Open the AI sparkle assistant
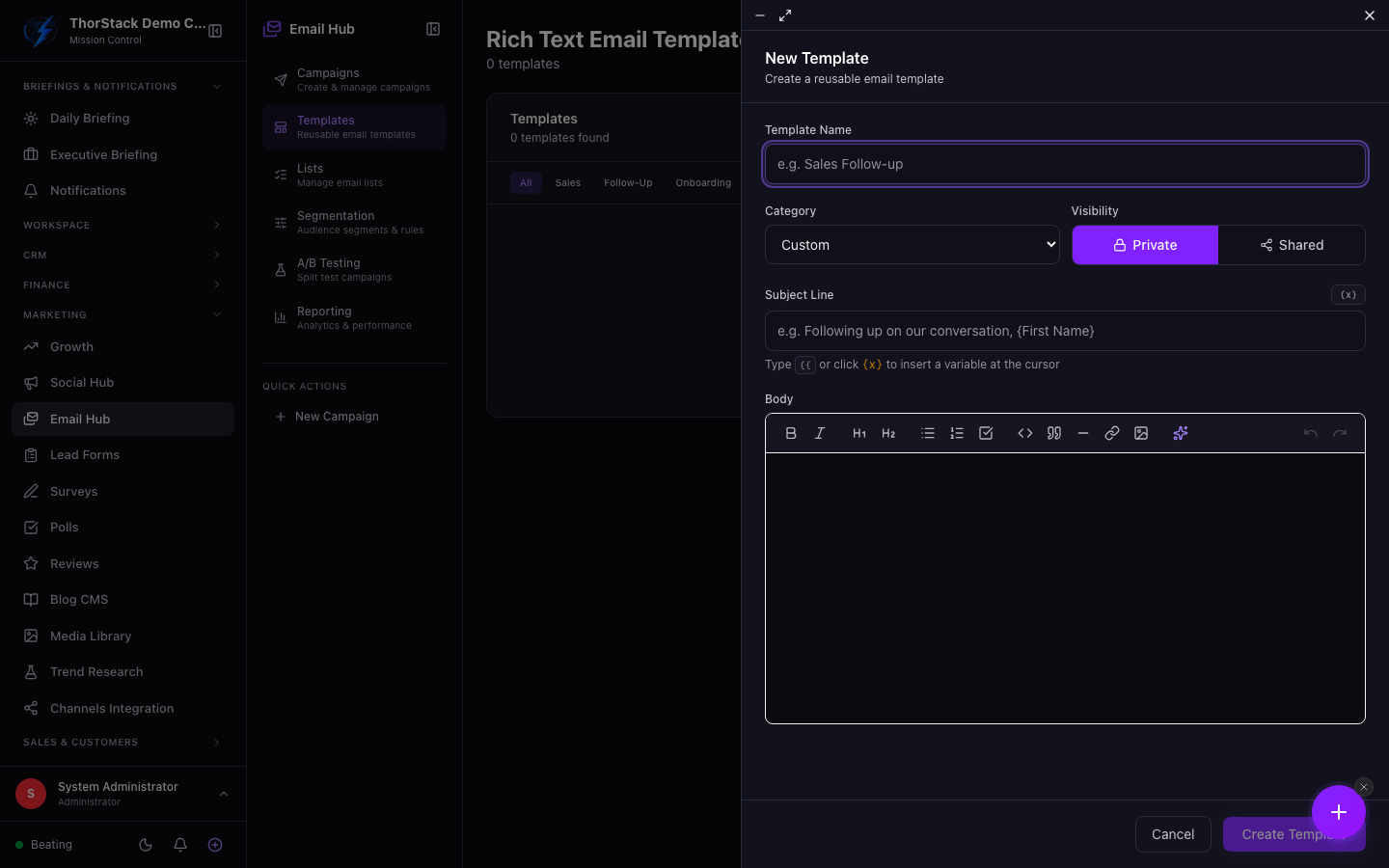 [x=1181, y=433]
